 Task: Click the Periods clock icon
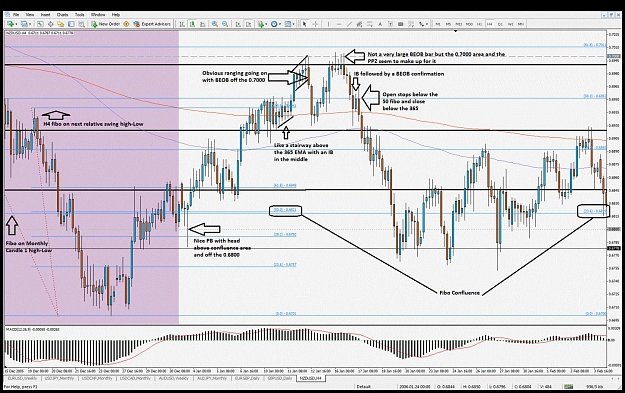click(x=274, y=24)
